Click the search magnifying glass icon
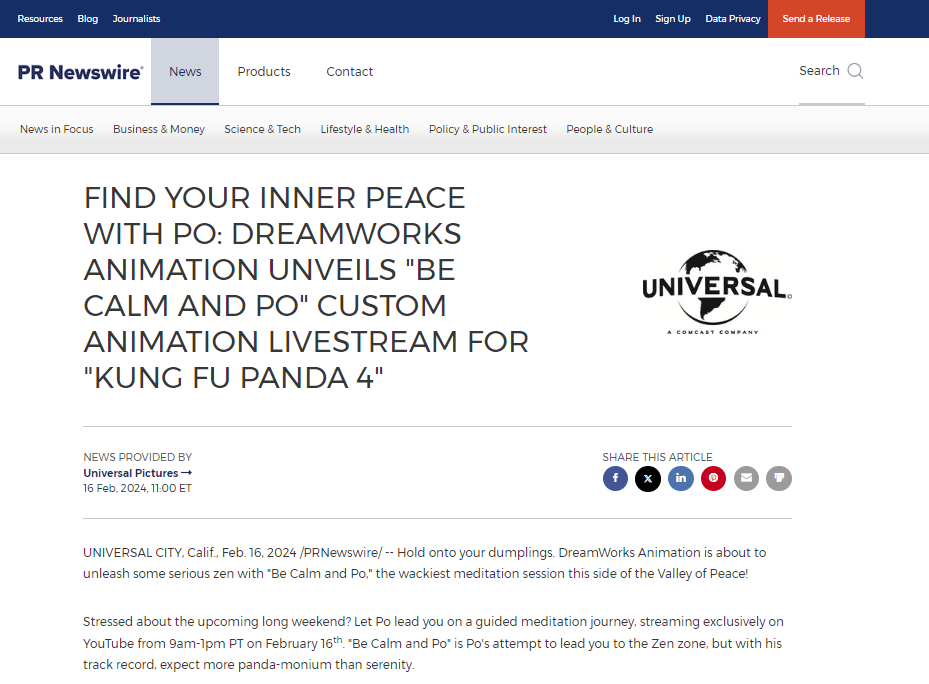Viewport: 929px width, 684px height. 855,71
